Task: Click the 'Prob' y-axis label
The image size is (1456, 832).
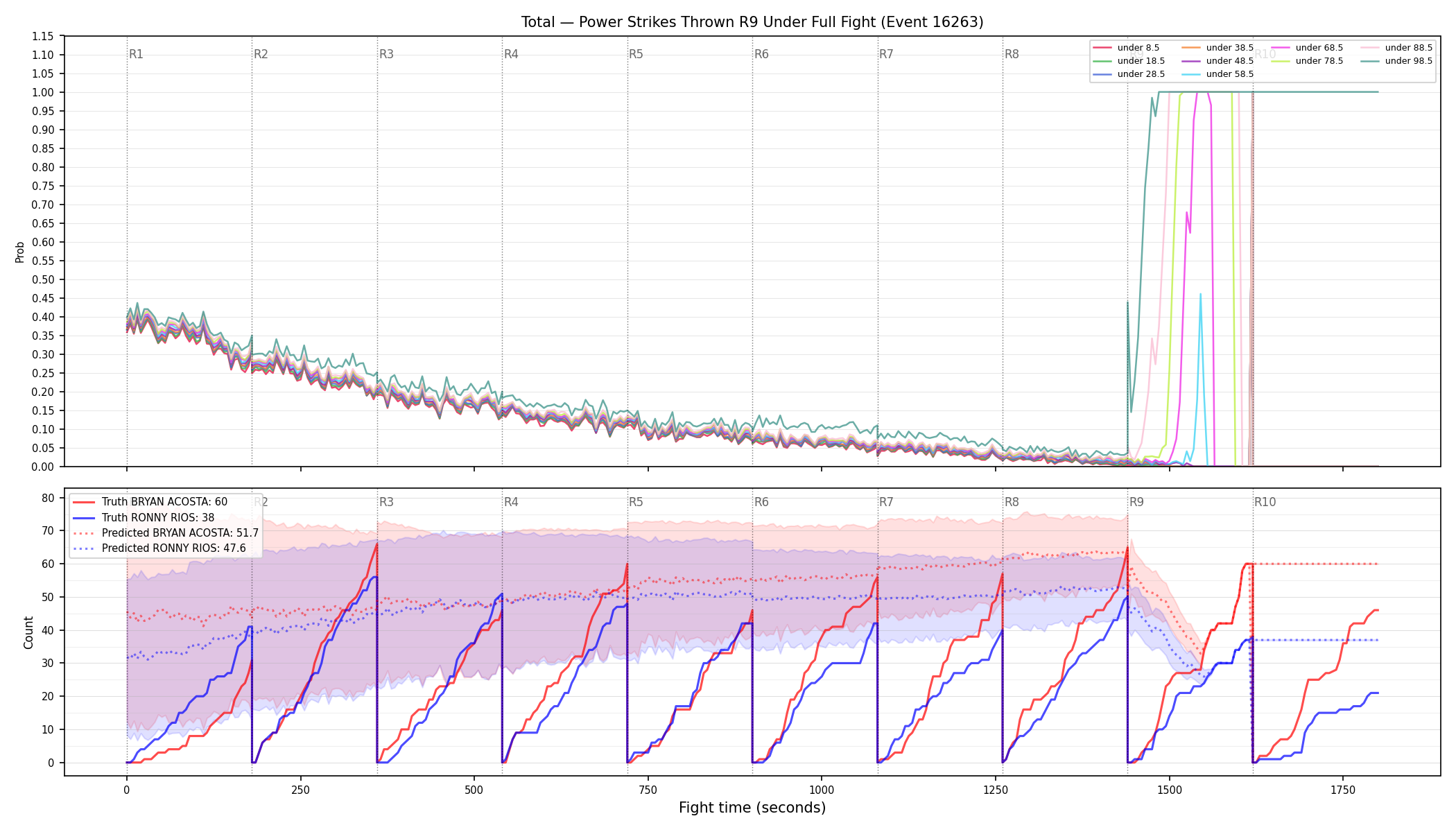Action: click(x=19, y=252)
